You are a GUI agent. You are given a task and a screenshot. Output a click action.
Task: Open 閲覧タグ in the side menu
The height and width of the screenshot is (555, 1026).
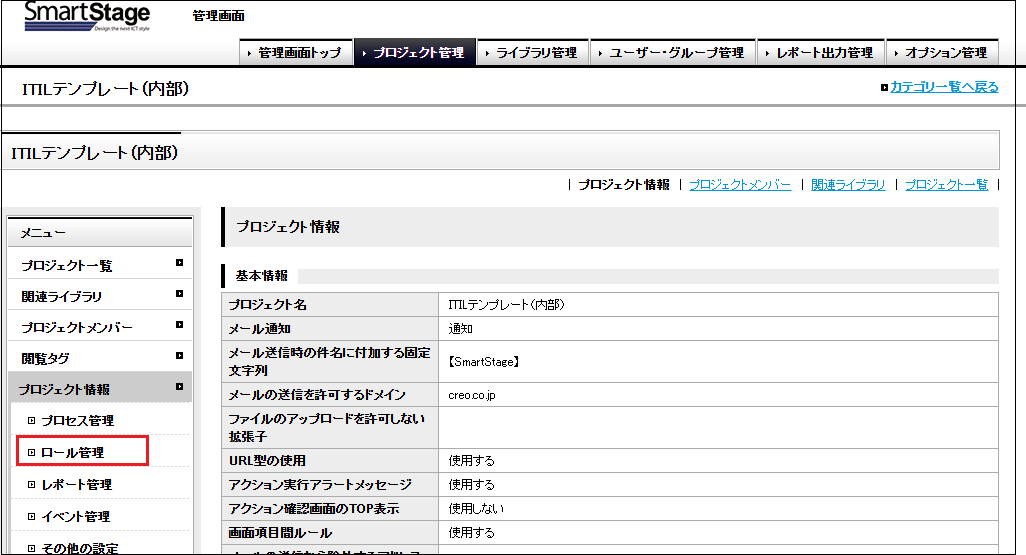[x=100, y=357]
